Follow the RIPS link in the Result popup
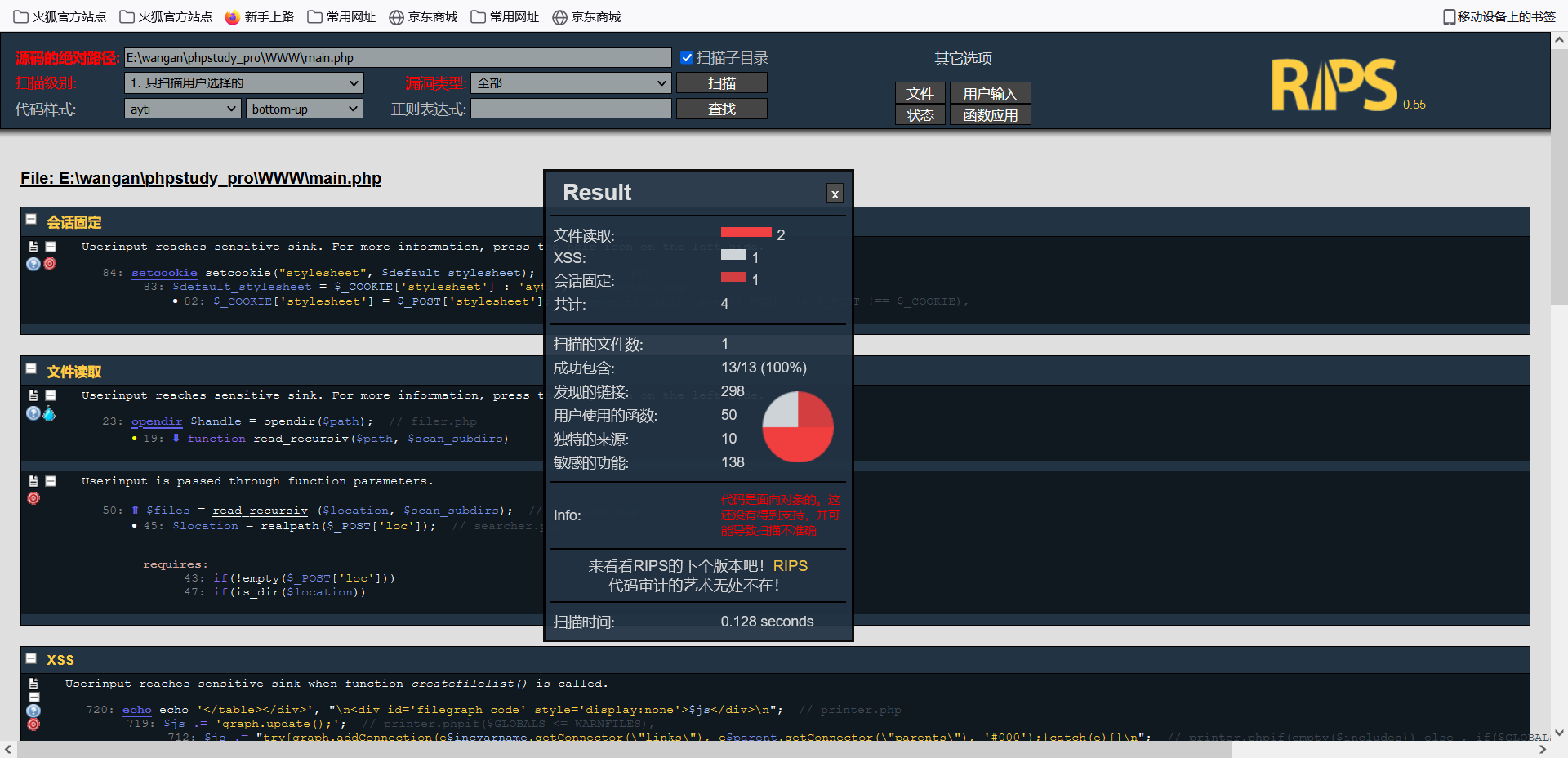Viewport: 1568px width, 758px height. pyautogui.click(x=791, y=565)
